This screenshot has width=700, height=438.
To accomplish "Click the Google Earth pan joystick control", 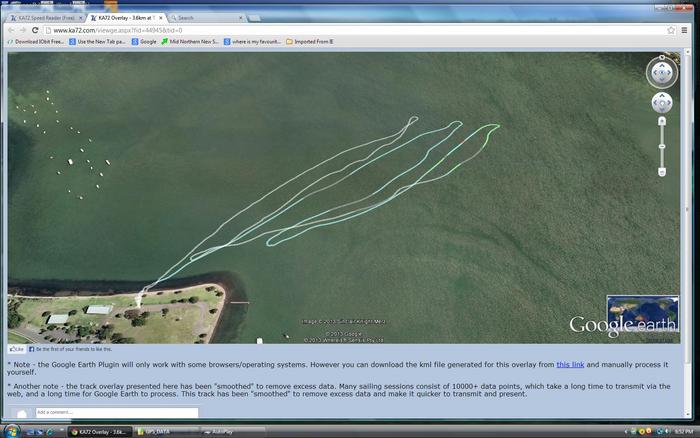I will tap(661, 102).
